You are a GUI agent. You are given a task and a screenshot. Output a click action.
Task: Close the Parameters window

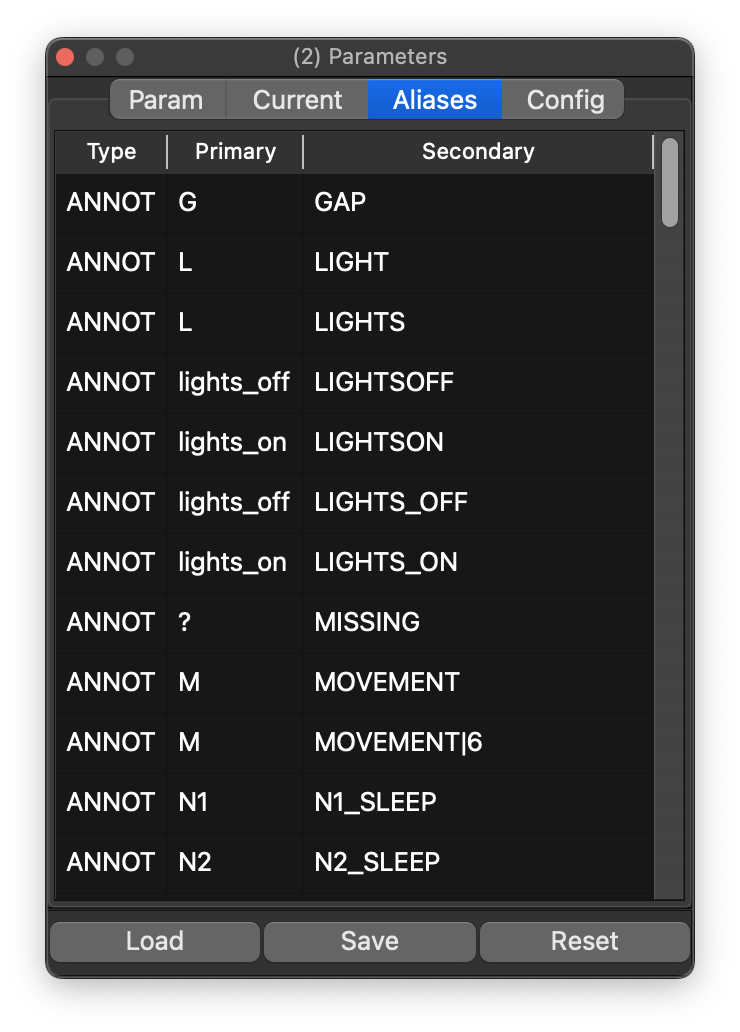pos(65,57)
